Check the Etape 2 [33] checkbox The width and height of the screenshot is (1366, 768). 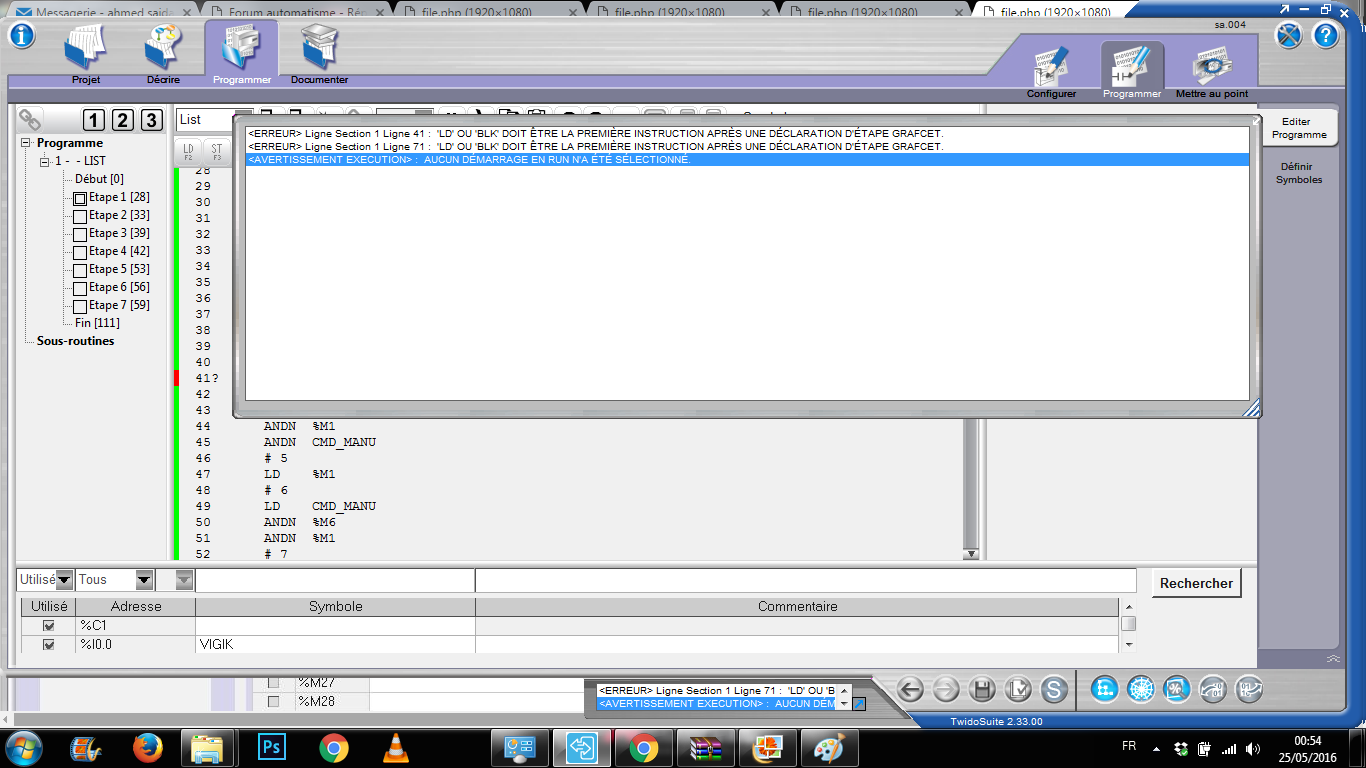click(80, 216)
